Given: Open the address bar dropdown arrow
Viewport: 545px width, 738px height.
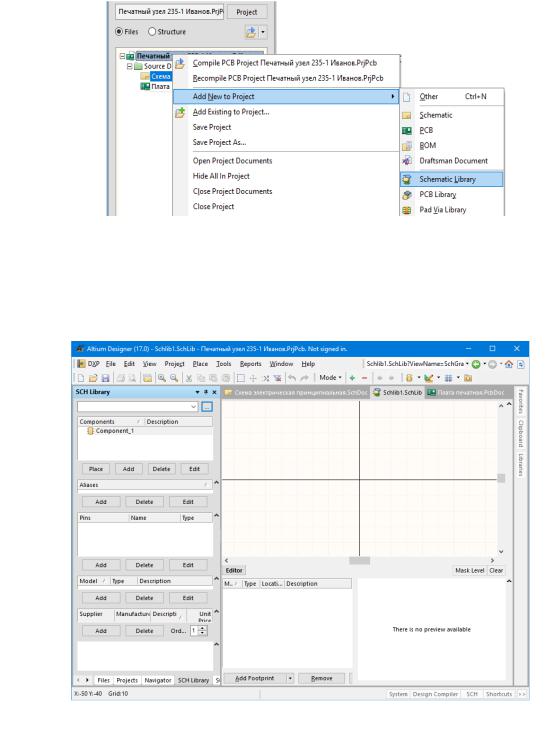Looking at the screenshot, I should 467,364.
